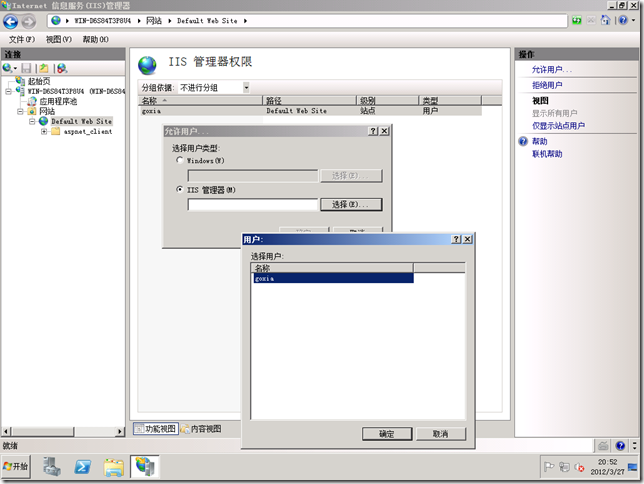Select goxia in the user list
Image resolution: width=644 pixels, height=484 pixels.
tap(333, 279)
